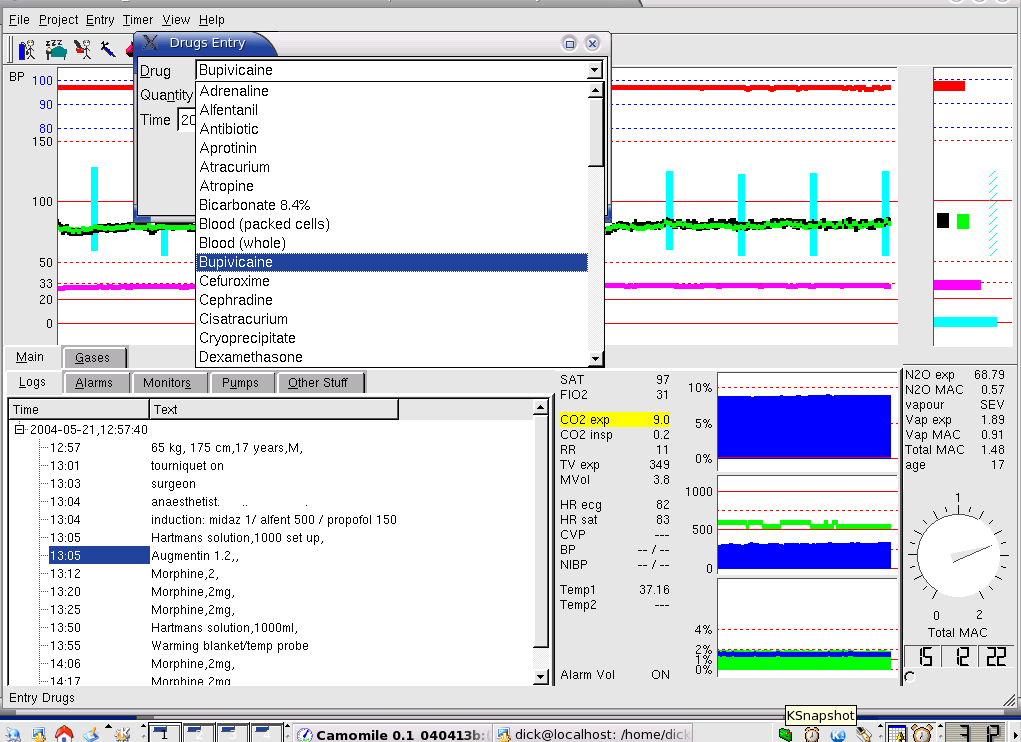
Task: Click the home icon in the taskbar
Action: click(x=64, y=734)
